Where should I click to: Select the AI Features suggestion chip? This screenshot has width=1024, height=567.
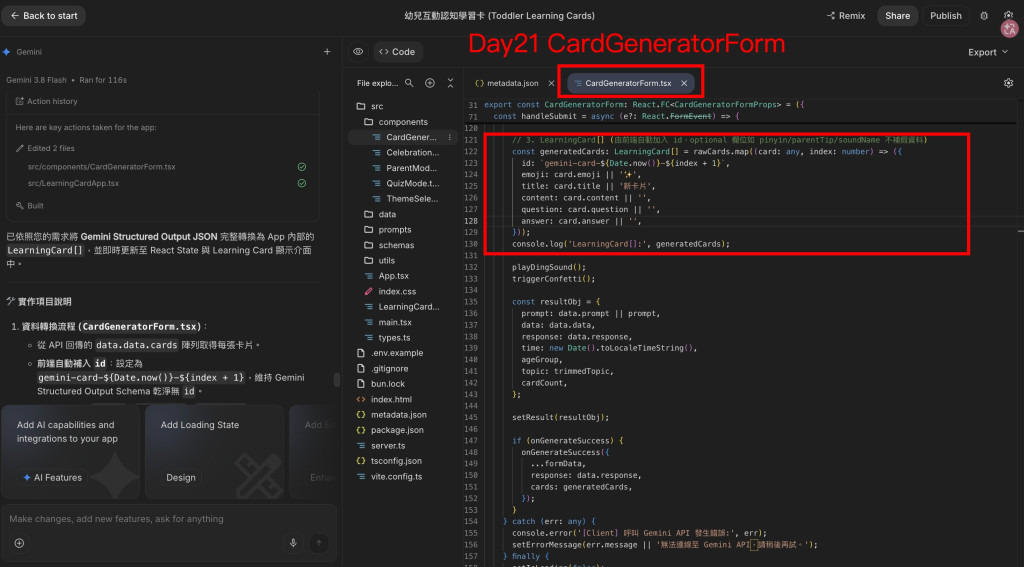point(52,478)
